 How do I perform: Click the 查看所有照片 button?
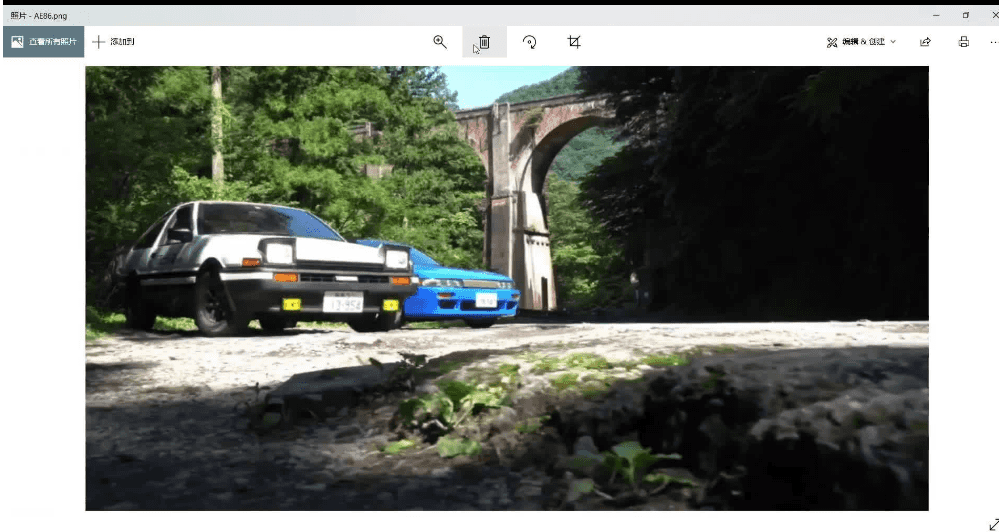(43, 42)
